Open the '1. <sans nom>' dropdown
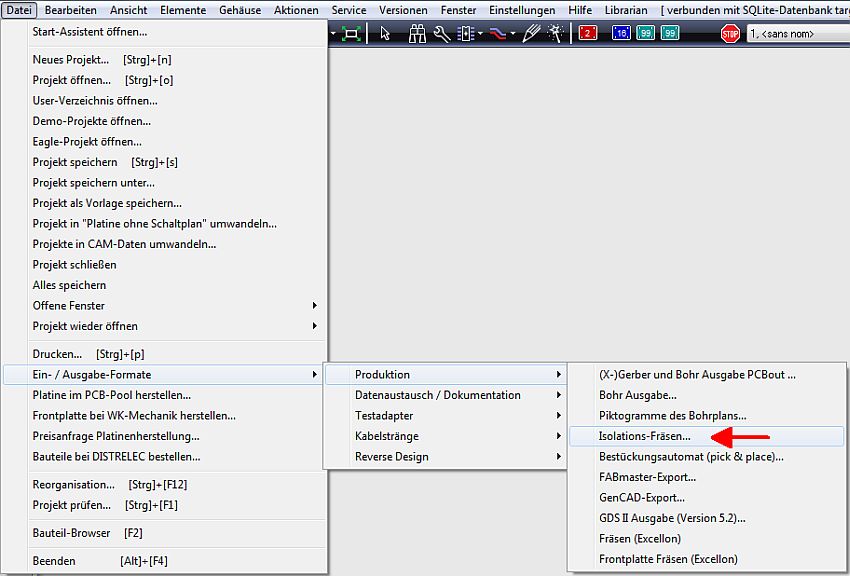Viewport: 850px width, 576px height. [x=797, y=34]
